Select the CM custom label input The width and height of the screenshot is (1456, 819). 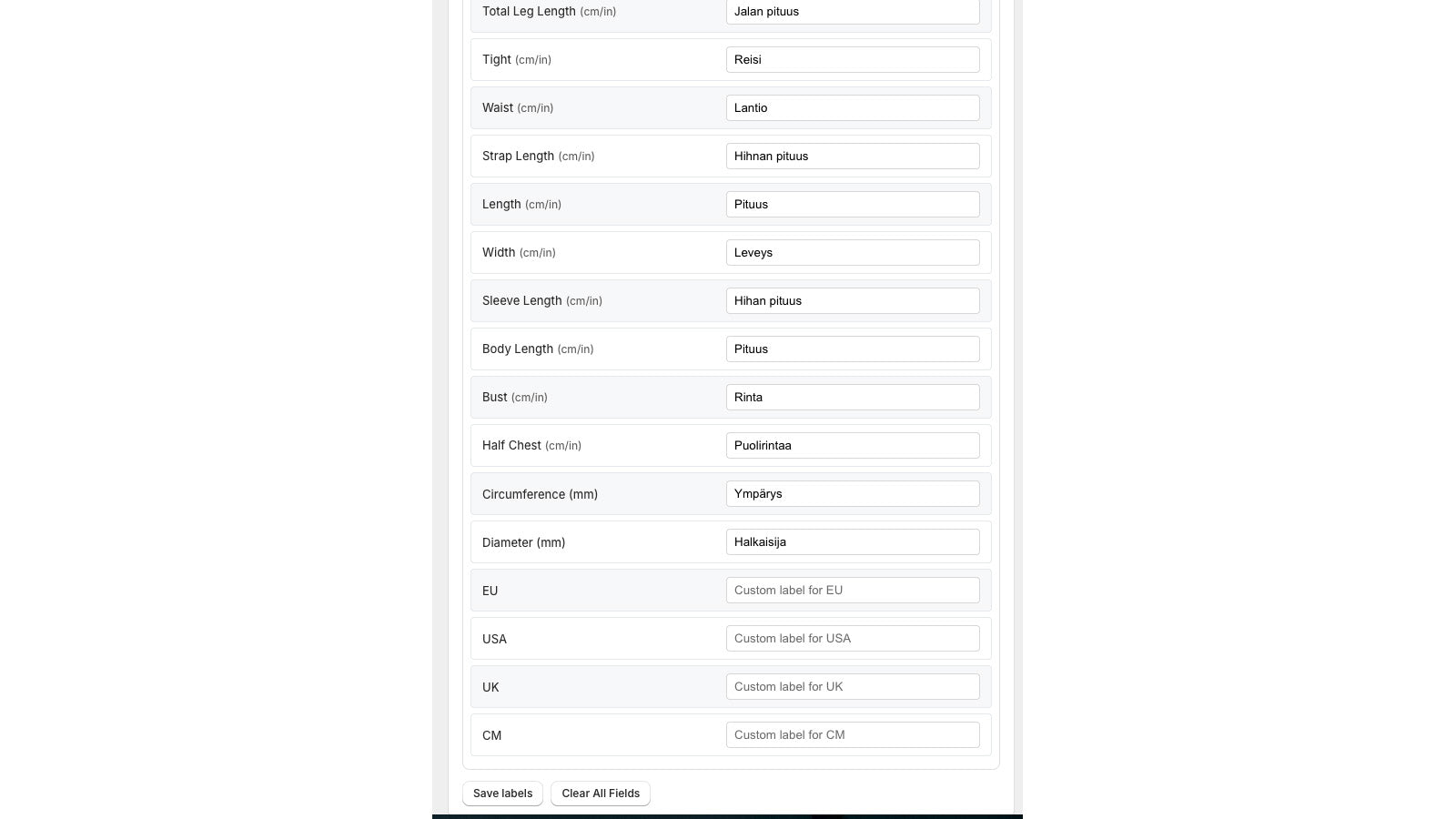tap(852, 735)
